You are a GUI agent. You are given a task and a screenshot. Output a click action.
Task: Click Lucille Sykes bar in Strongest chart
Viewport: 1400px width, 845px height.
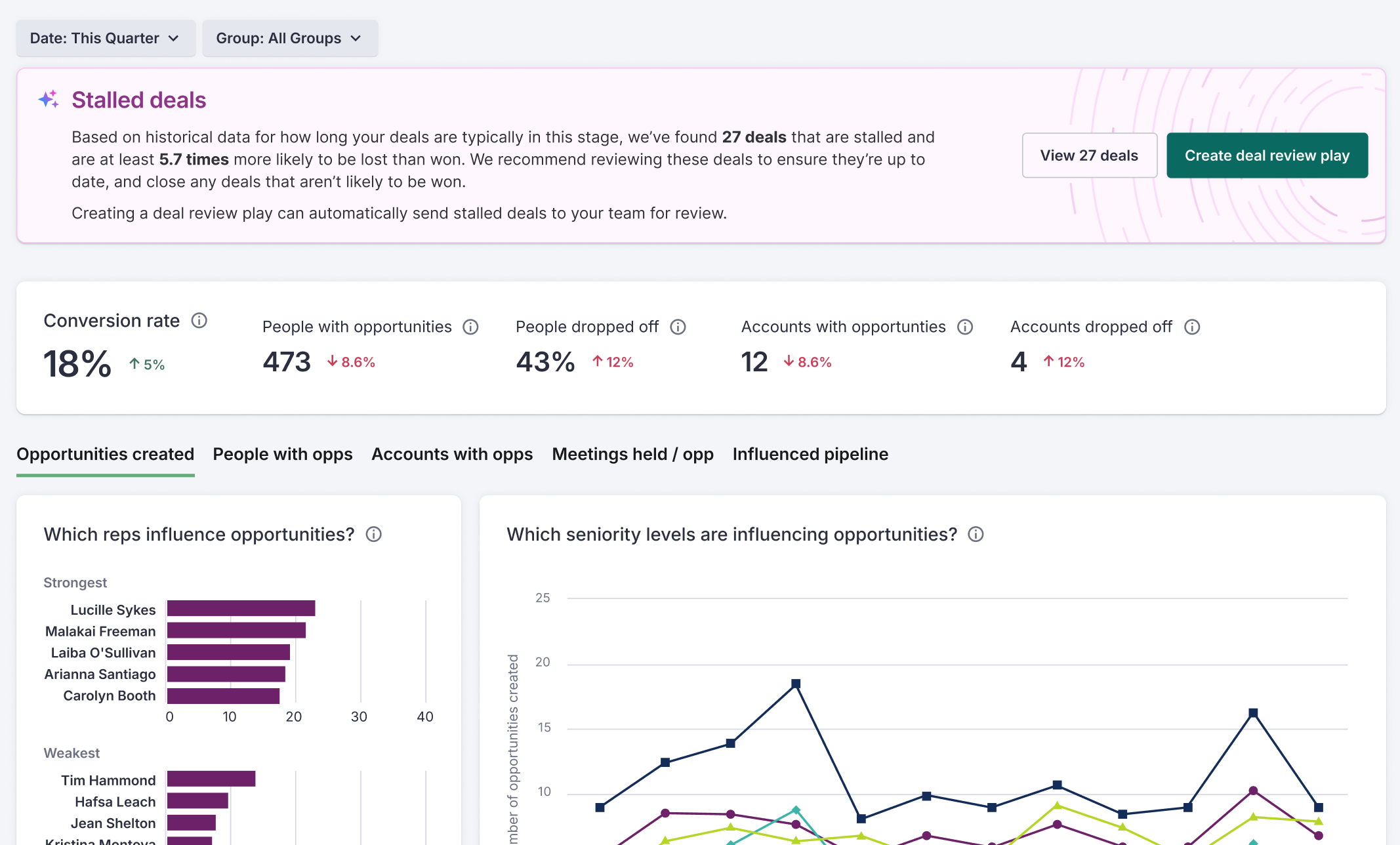pyautogui.click(x=241, y=609)
